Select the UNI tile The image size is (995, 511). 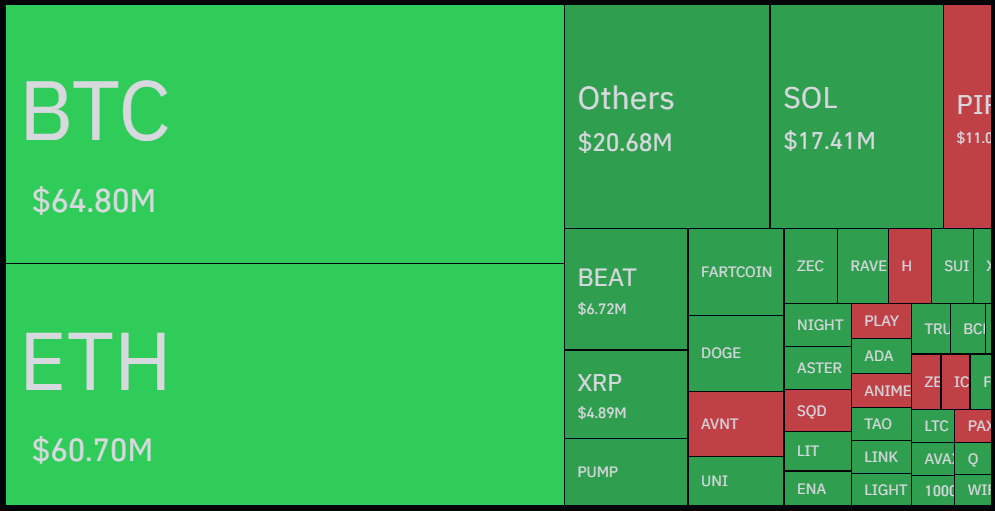pyautogui.click(x=736, y=481)
